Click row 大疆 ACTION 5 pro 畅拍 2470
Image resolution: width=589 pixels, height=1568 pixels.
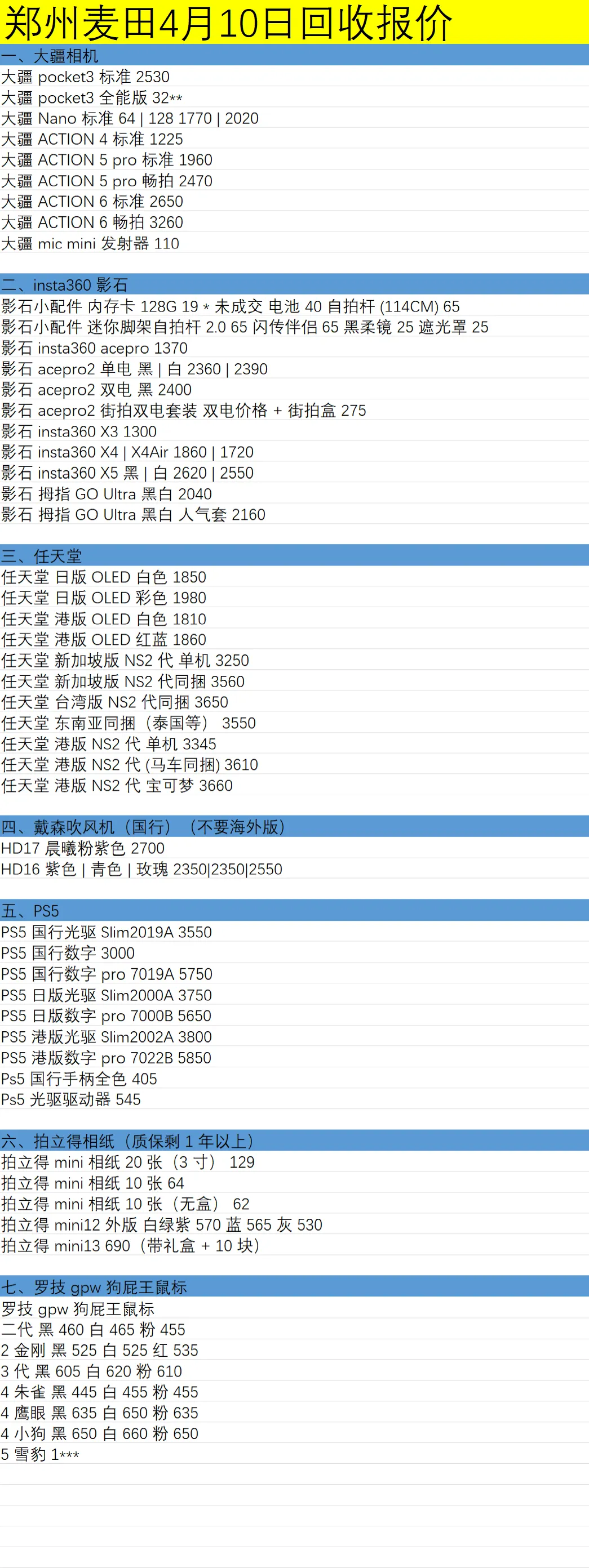coord(294,181)
